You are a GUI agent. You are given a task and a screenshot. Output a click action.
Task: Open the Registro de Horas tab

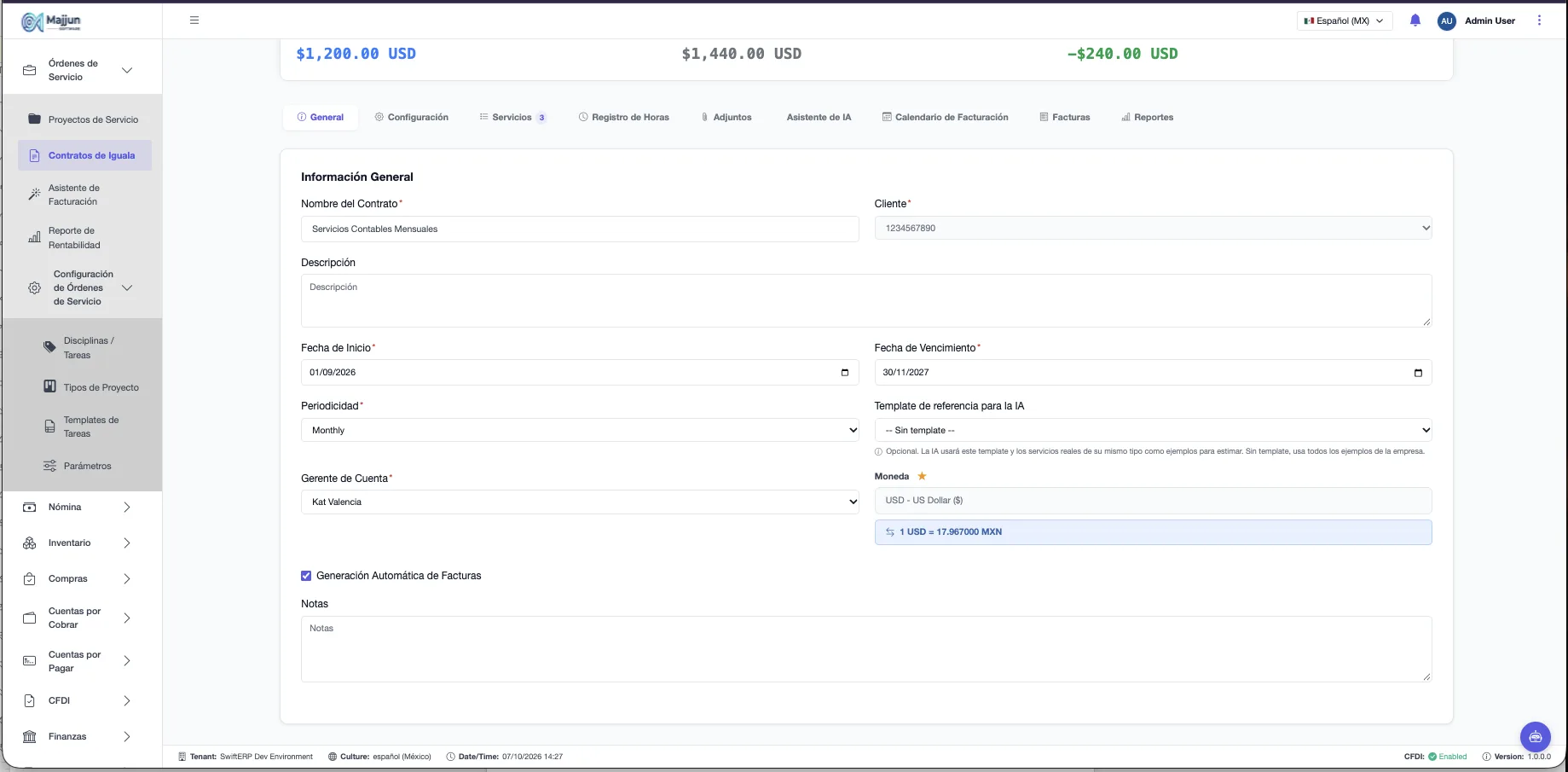pos(624,117)
